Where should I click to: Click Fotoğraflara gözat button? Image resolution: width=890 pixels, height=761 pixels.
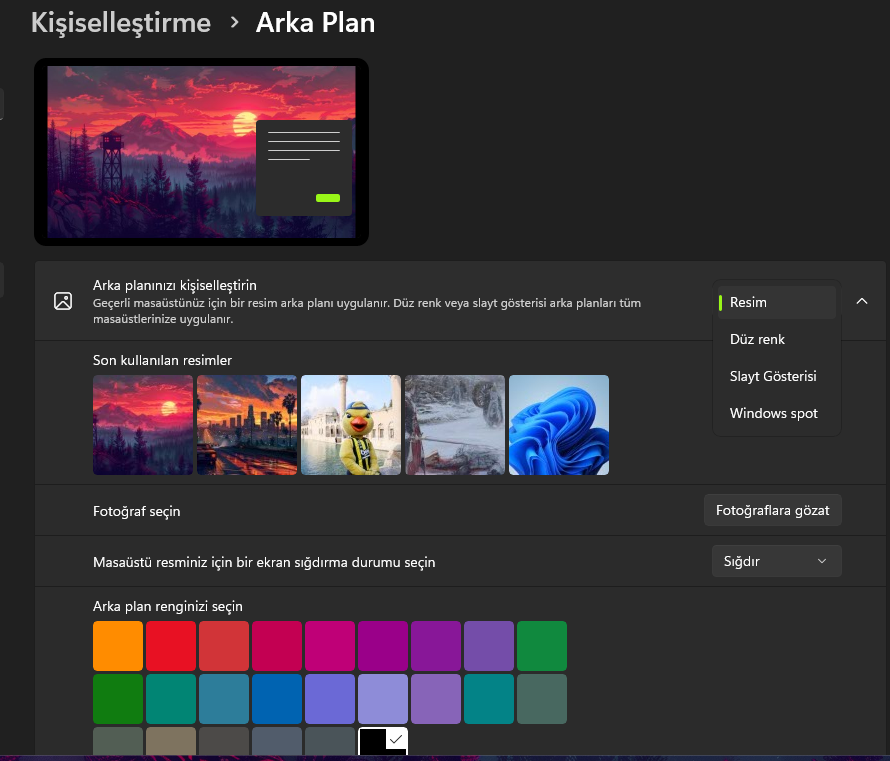coord(773,510)
